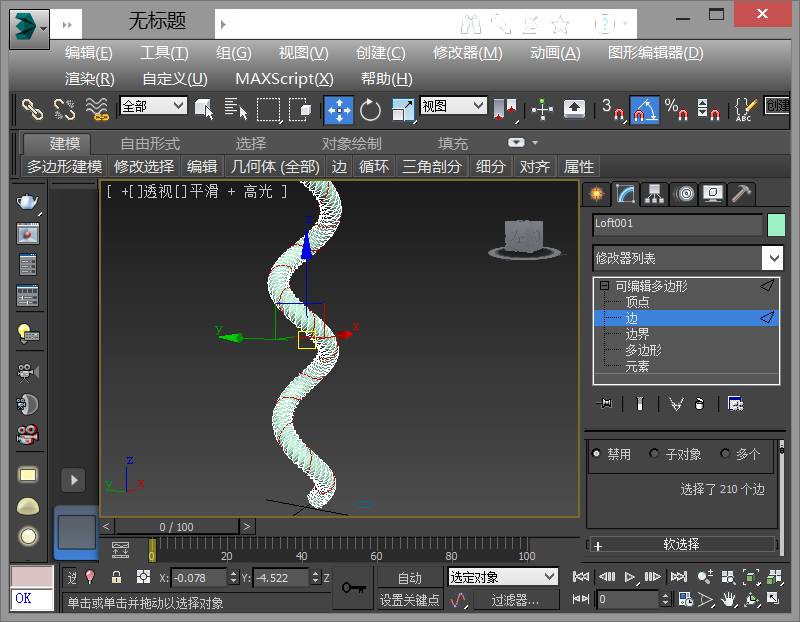Toggle the selection lock padlock
The image size is (800, 622).
116,577
